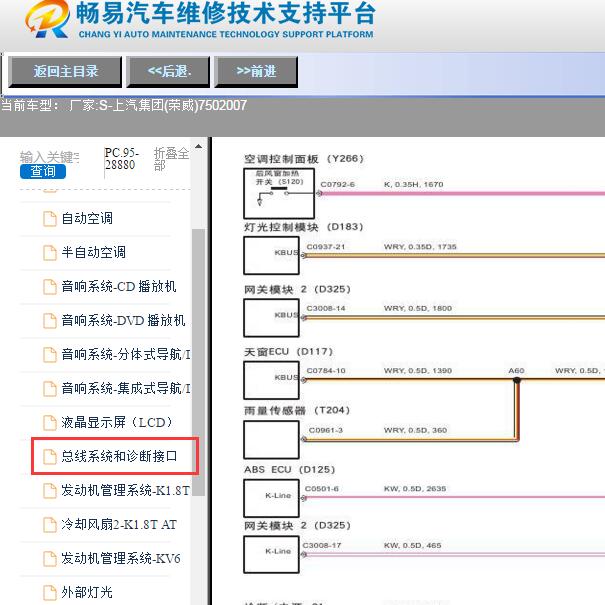Click the 返回主目录 button
The image size is (605, 605).
point(65,72)
